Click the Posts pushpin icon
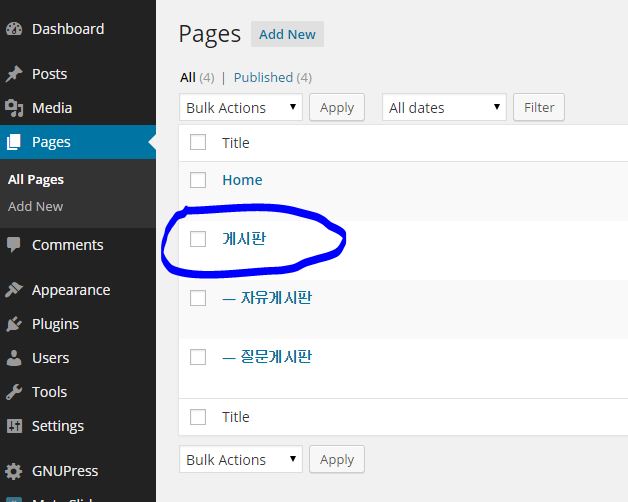The image size is (628, 502). point(14,74)
